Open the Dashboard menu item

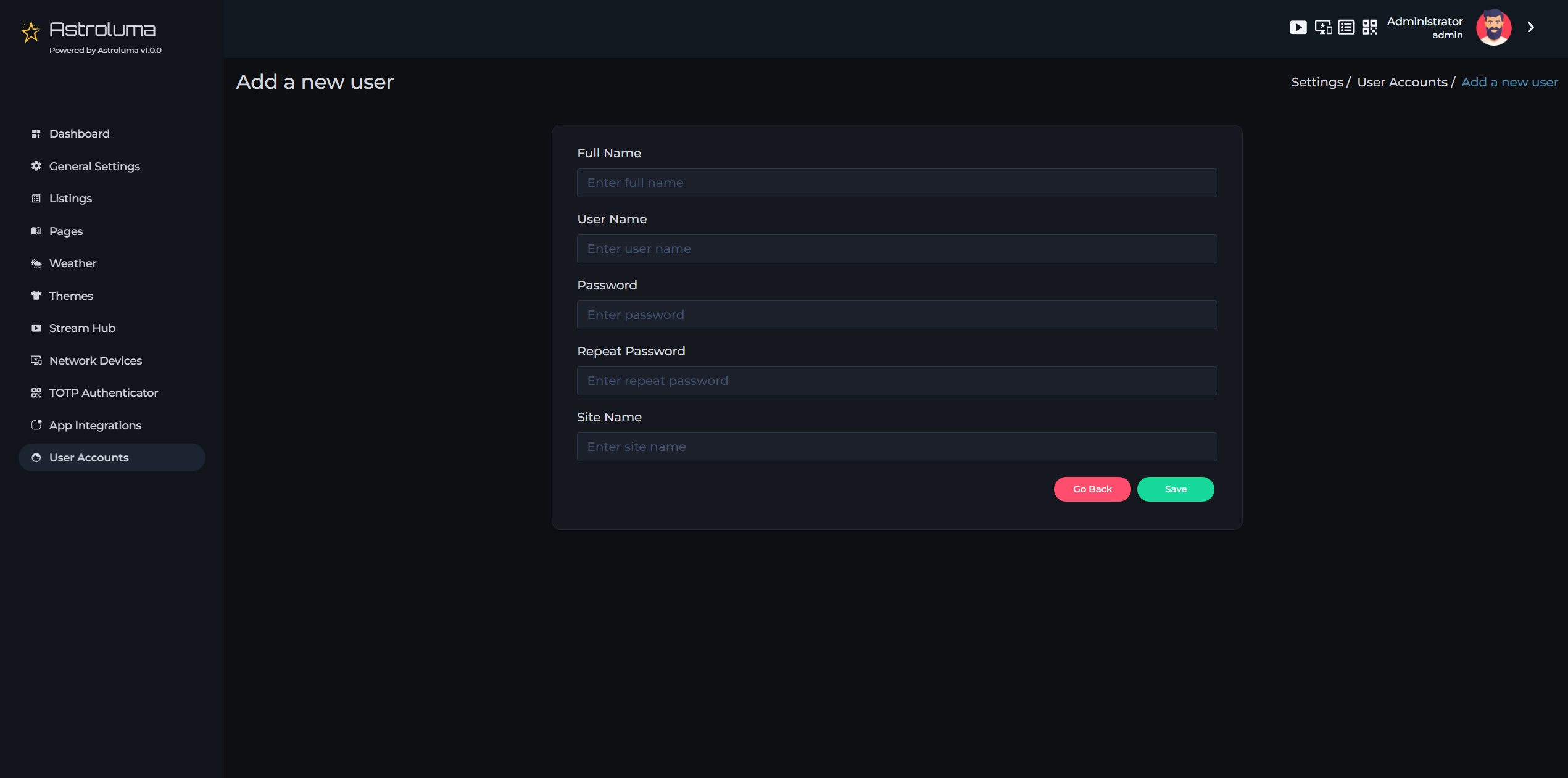tap(79, 132)
